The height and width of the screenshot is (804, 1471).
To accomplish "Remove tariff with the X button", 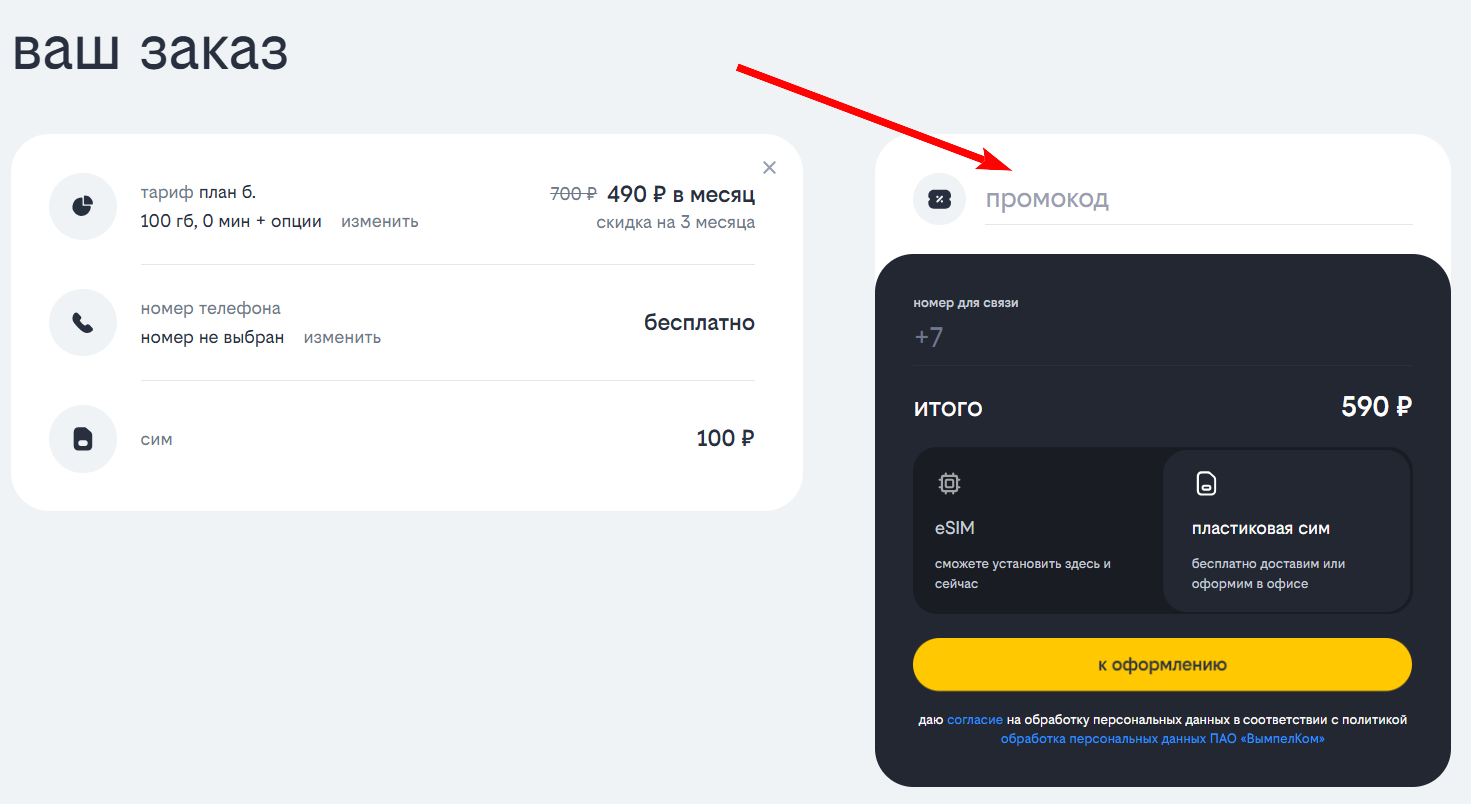I will [769, 167].
